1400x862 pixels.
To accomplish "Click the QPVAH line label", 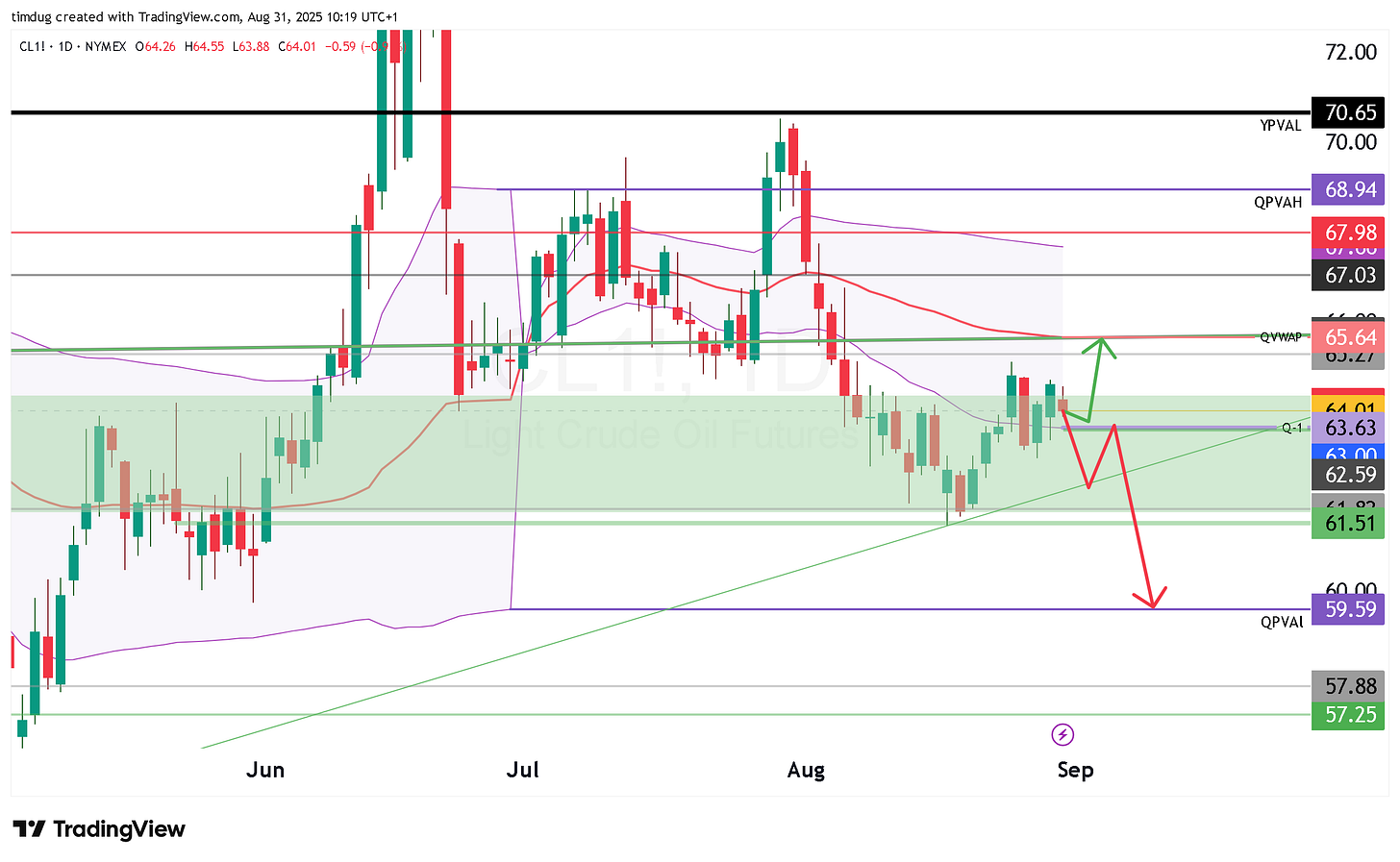I will pos(1278,203).
